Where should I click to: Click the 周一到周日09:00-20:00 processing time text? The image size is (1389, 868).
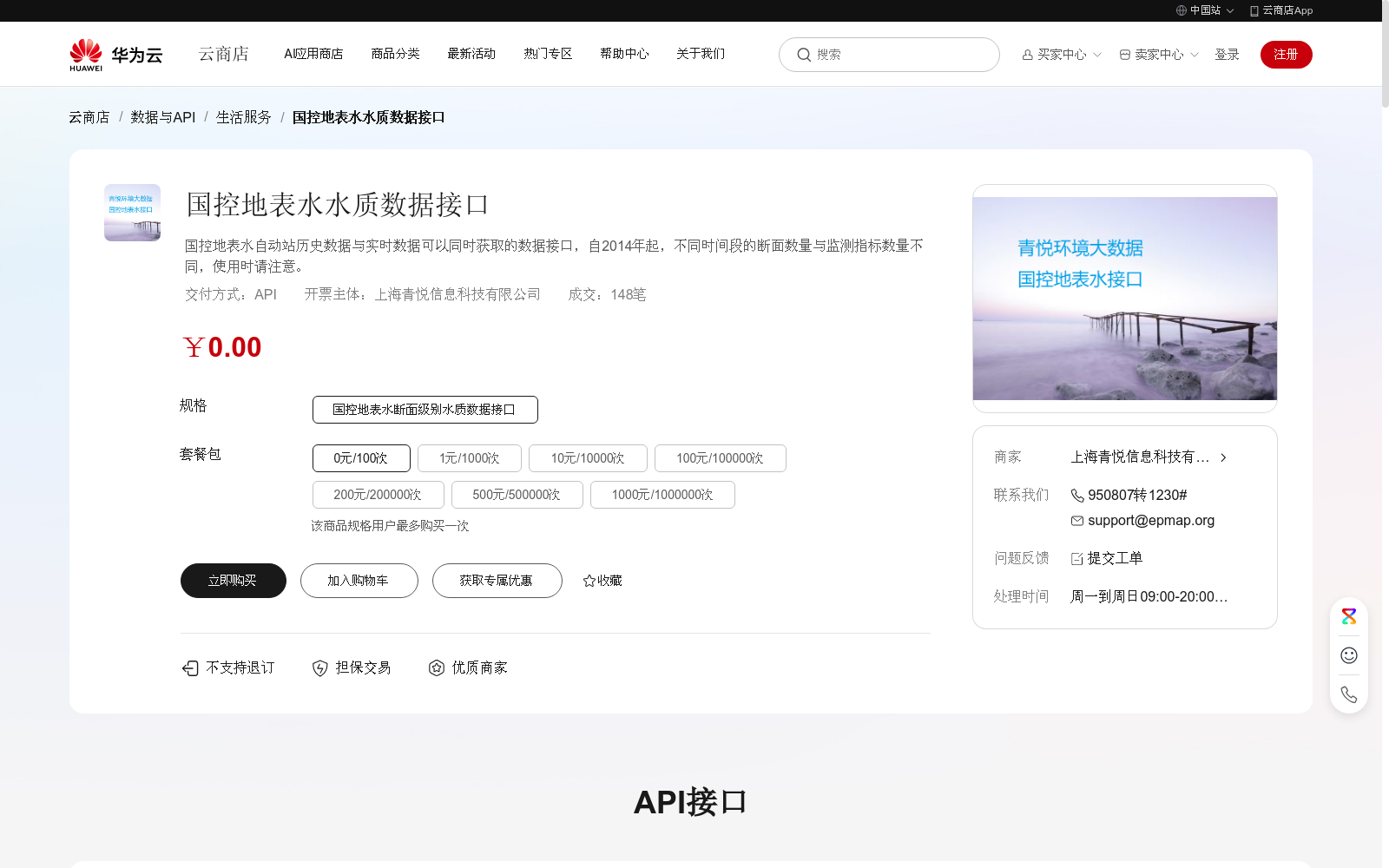[1149, 597]
